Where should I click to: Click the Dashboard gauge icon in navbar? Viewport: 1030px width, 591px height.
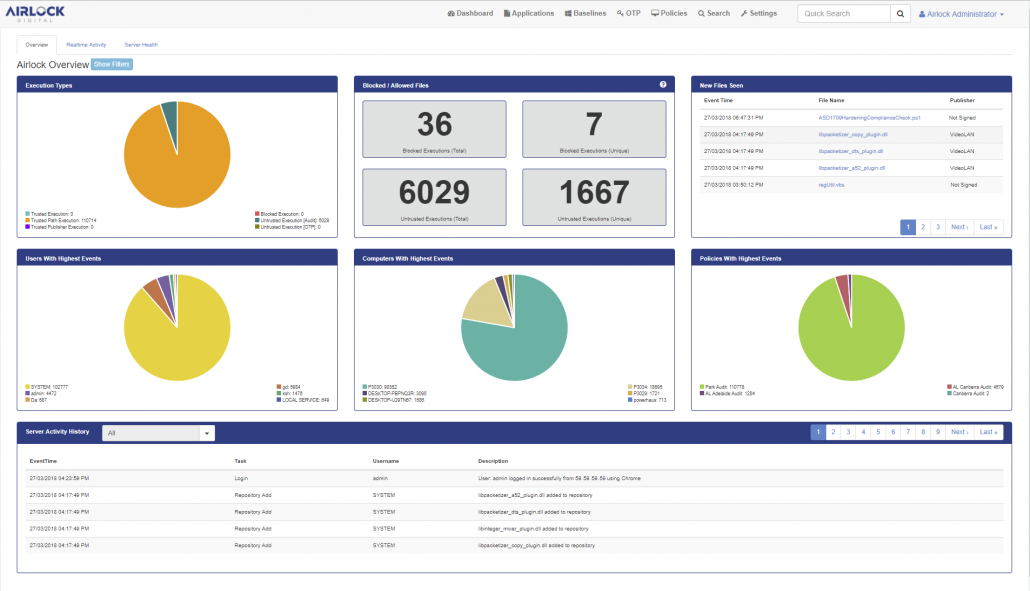click(x=451, y=14)
